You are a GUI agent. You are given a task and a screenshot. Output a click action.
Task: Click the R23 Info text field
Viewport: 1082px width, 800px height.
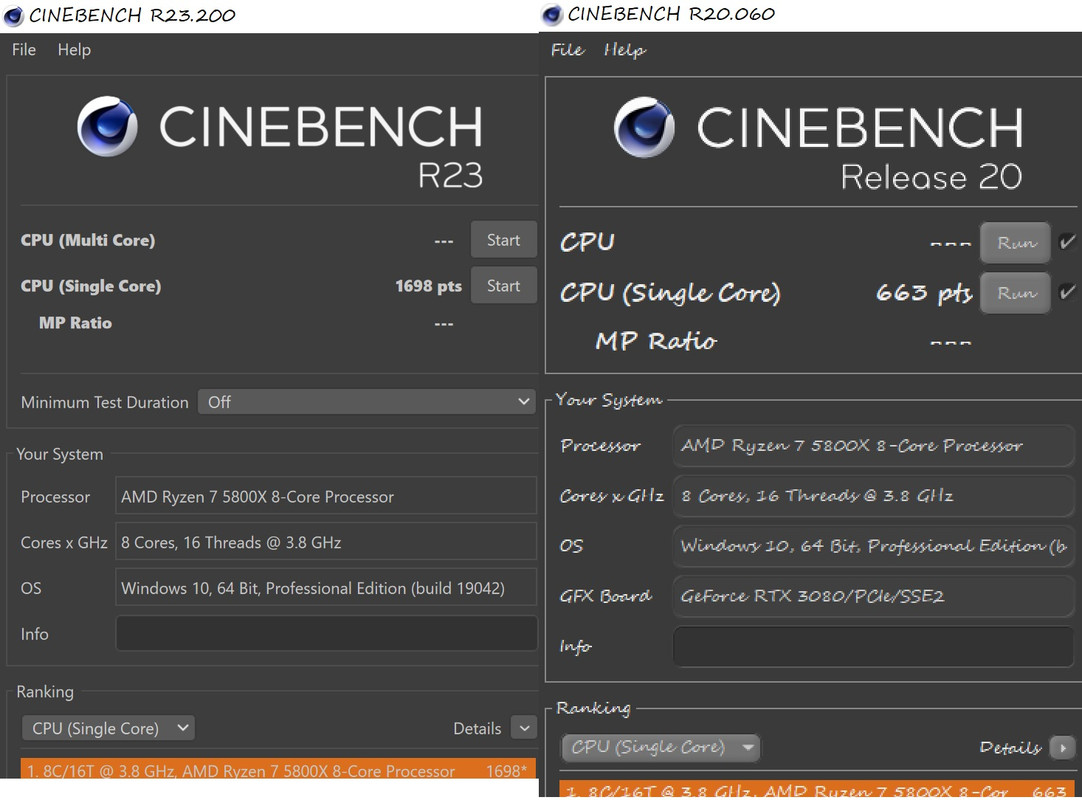pyautogui.click(x=326, y=634)
